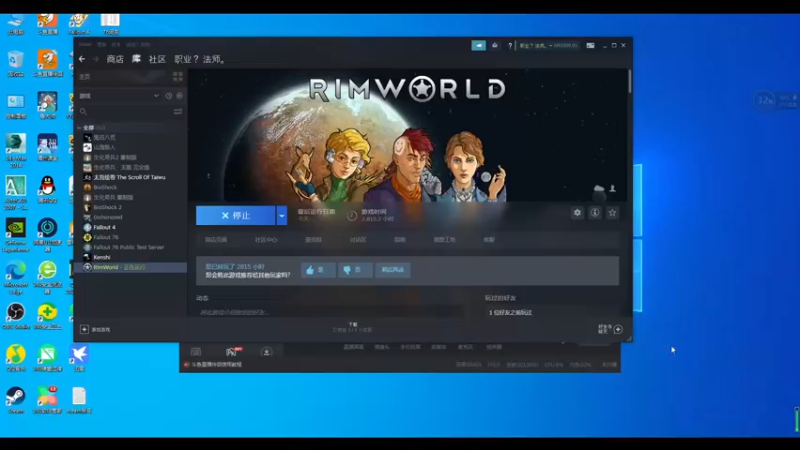The height and width of the screenshot is (450, 800).
Task: Open the 商店 store tab
Action: (115, 59)
